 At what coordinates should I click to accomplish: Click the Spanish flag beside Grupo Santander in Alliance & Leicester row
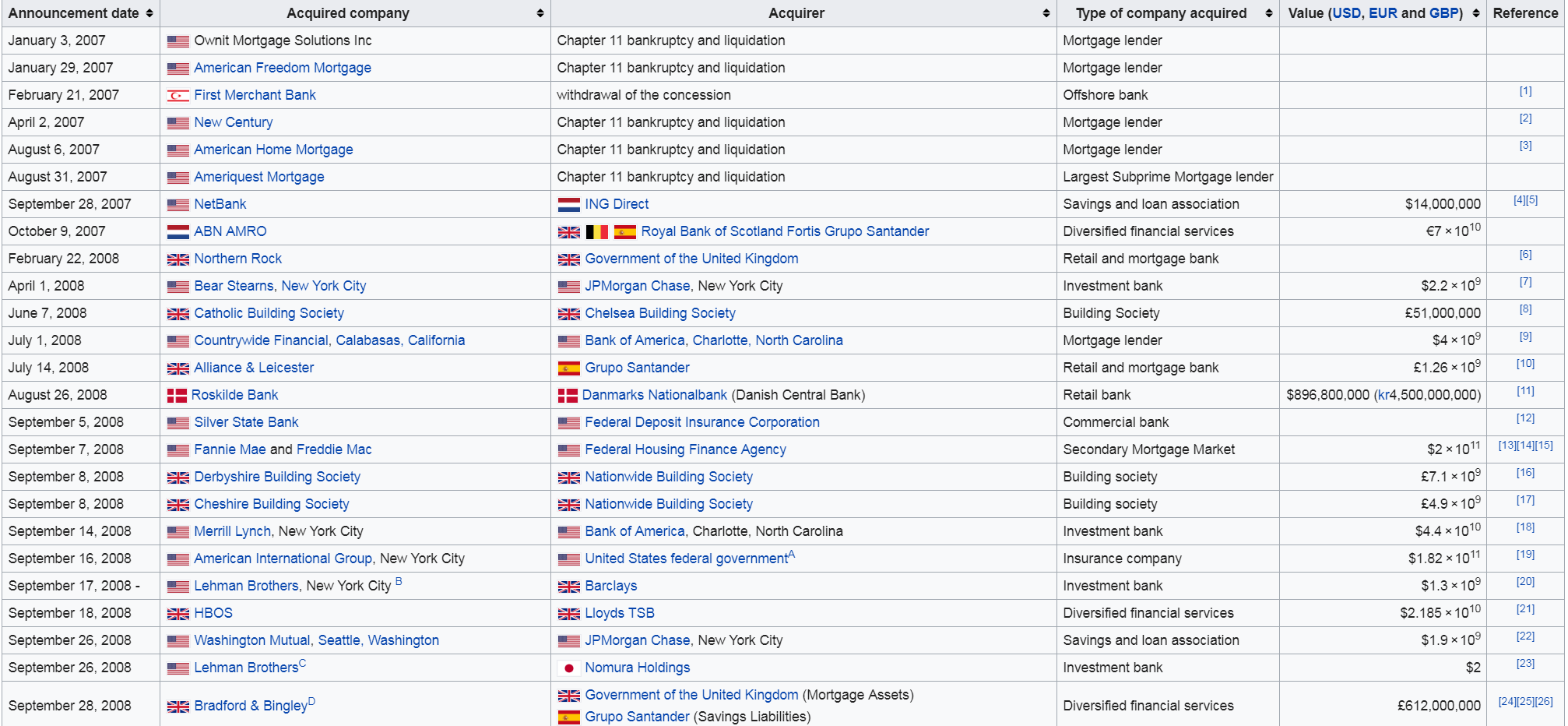(x=569, y=368)
